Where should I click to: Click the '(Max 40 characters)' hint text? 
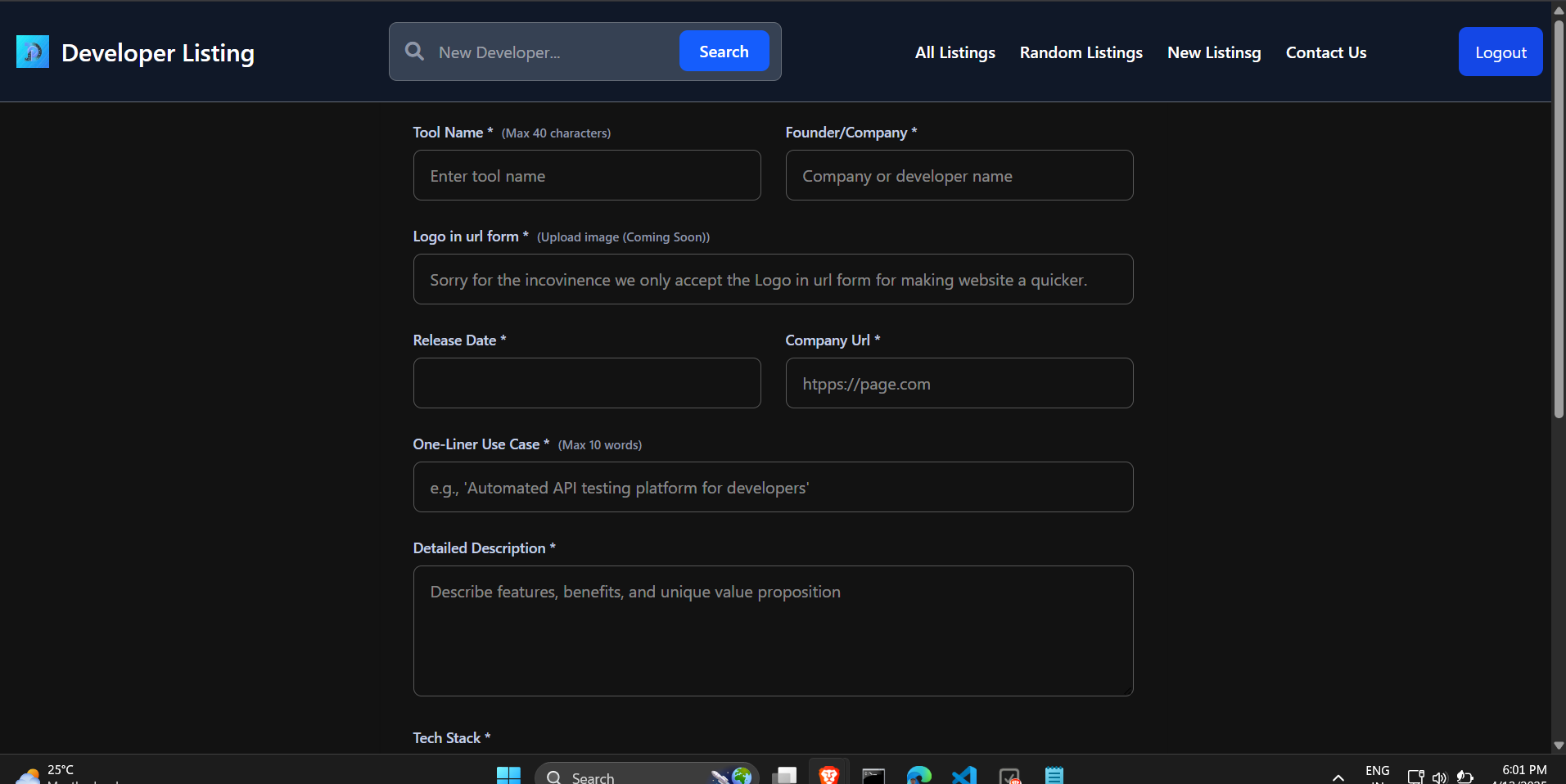(x=556, y=133)
